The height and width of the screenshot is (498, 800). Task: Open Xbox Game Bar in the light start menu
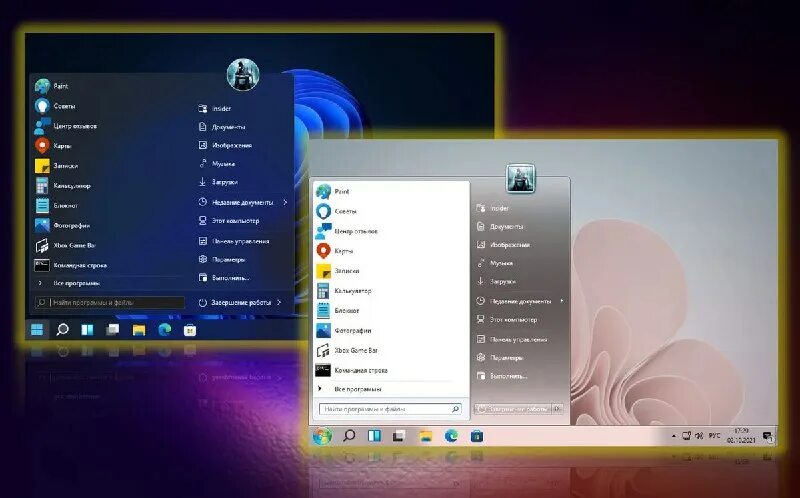[x=346, y=351]
